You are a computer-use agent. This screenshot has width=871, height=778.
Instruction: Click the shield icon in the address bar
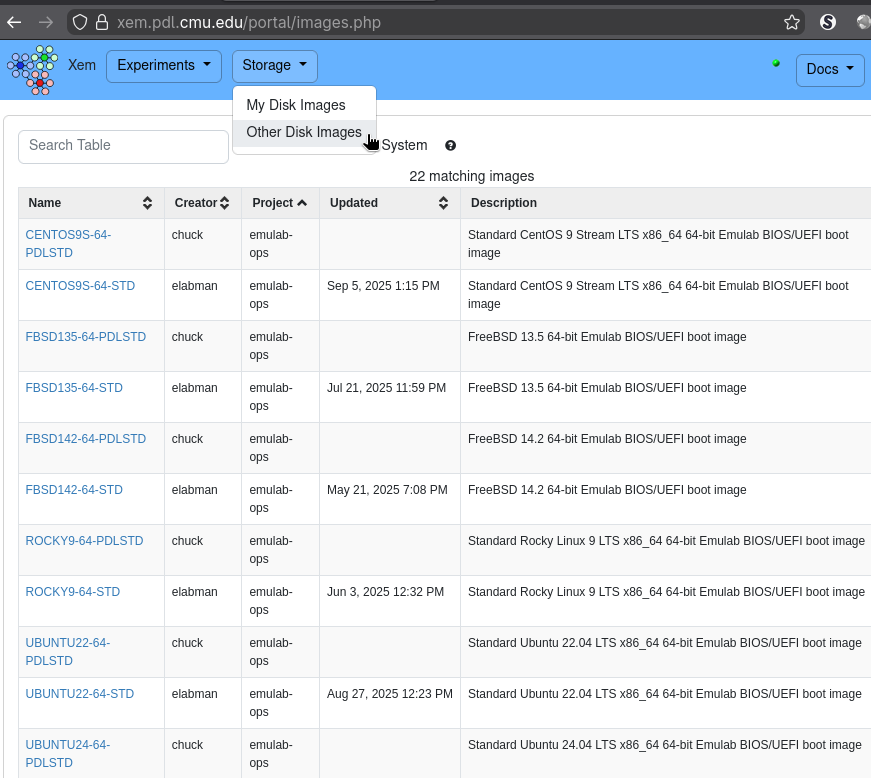pyautogui.click(x=80, y=22)
